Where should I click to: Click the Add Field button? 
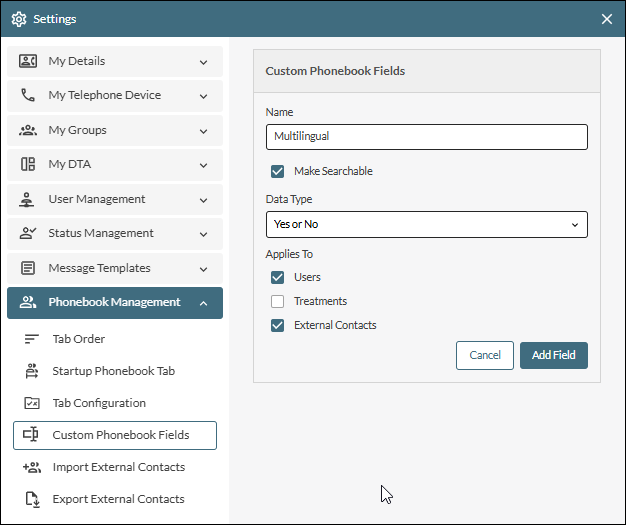pyautogui.click(x=553, y=355)
